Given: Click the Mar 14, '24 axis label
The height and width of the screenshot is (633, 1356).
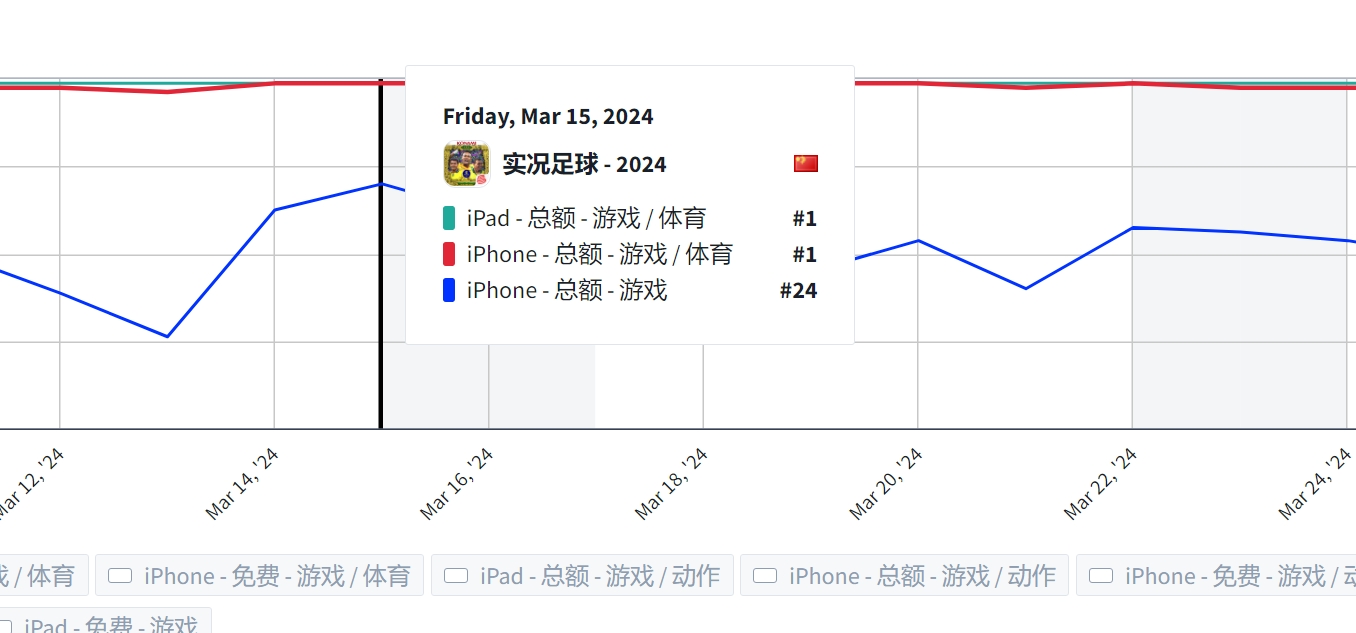Looking at the screenshot, I should click(x=243, y=484).
